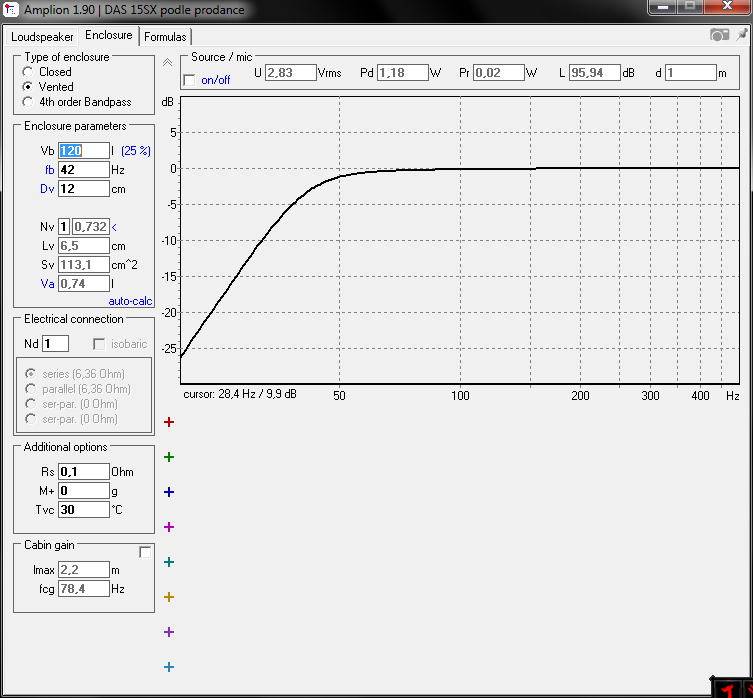Click the Lv vent length field

(84, 246)
